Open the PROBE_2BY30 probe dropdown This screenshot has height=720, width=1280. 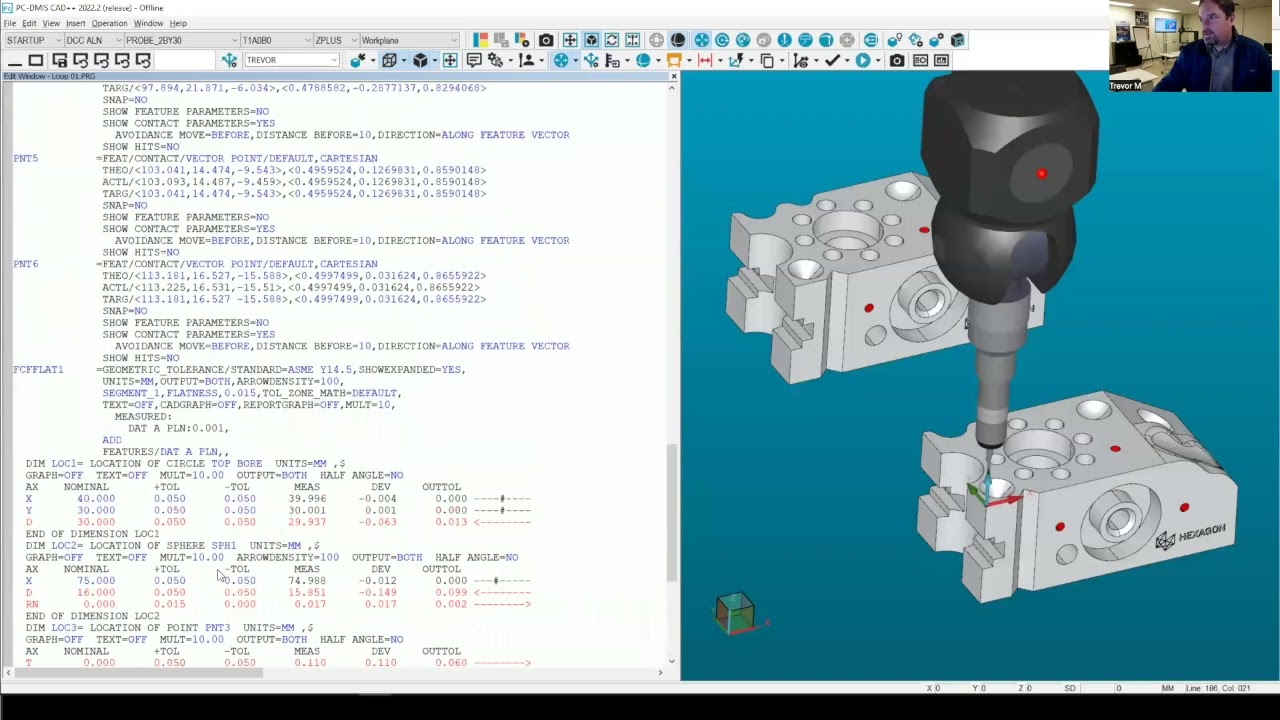pyautogui.click(x=182, y=40)
